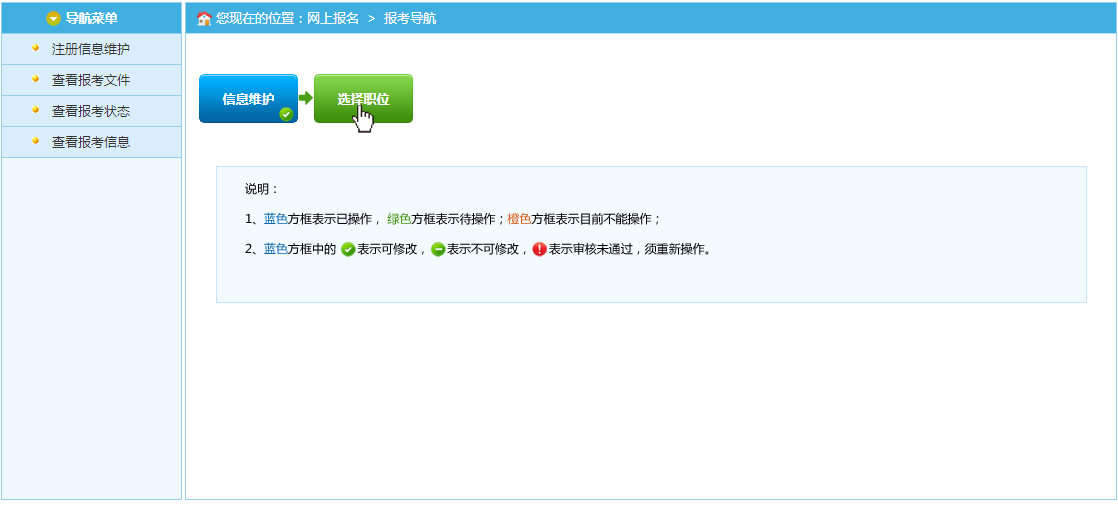The image size is (1118, 511).
Task: Click 报考导航 in the breadcrumb path
Action: point(410,18)
